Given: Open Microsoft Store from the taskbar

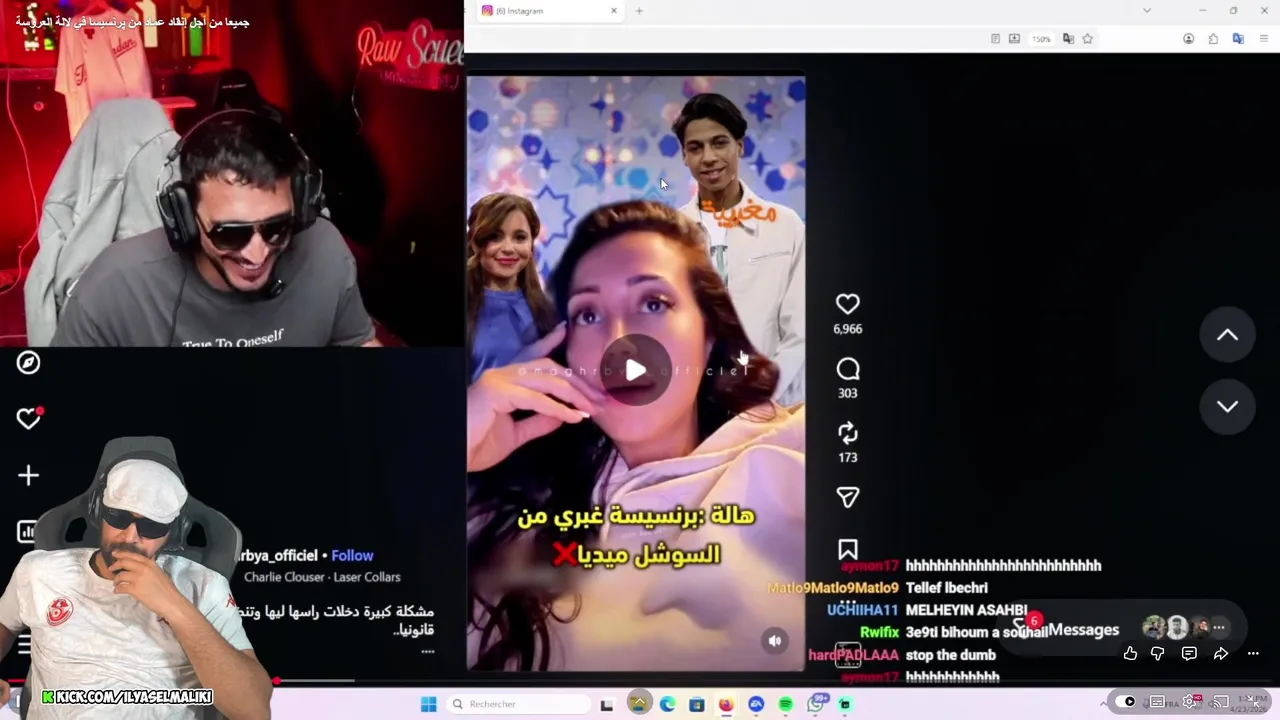Looking at the screenshot, I should [697, 704].
